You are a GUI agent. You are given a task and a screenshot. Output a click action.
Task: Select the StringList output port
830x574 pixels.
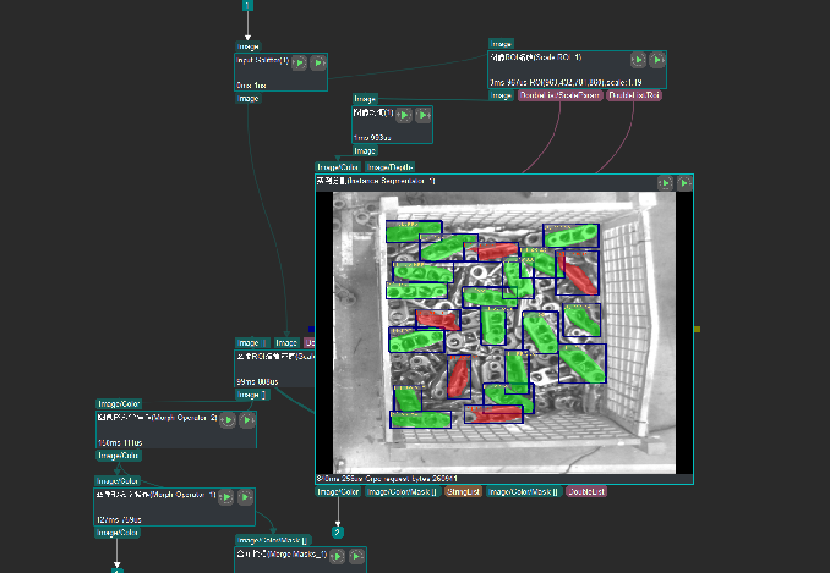click(463, 492)
